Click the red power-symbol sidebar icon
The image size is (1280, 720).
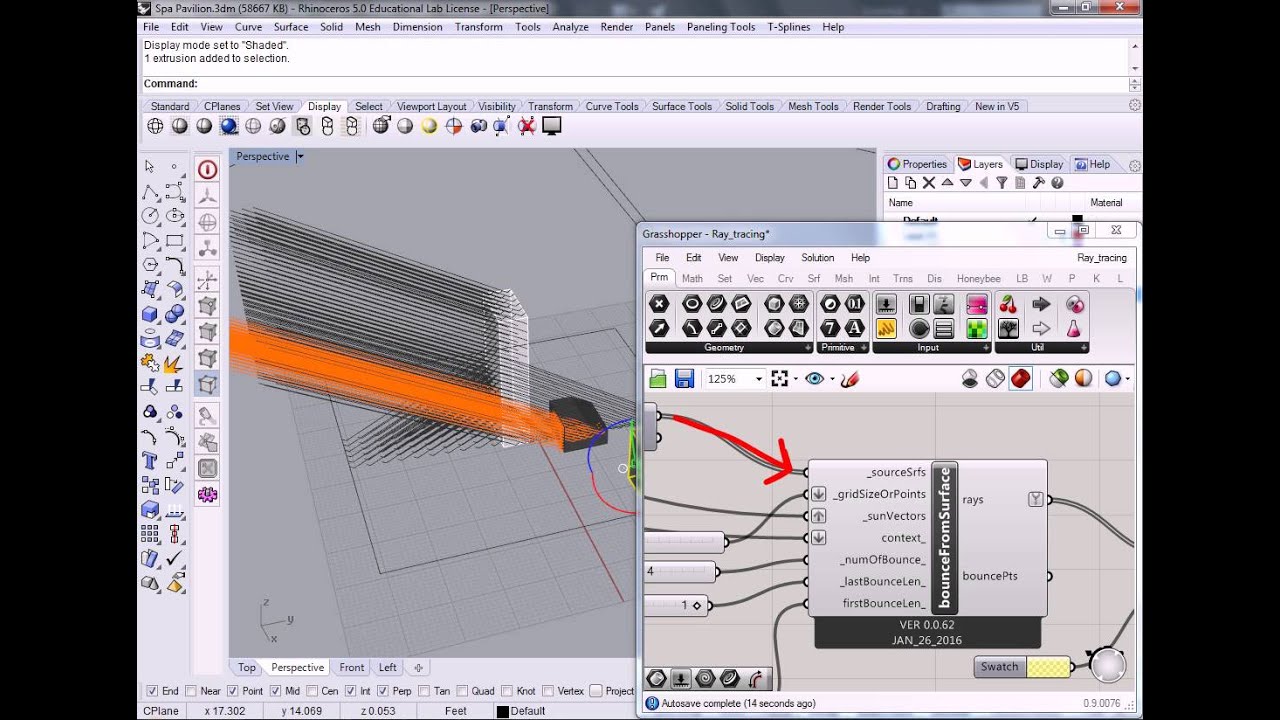click(x=207, y=170)
